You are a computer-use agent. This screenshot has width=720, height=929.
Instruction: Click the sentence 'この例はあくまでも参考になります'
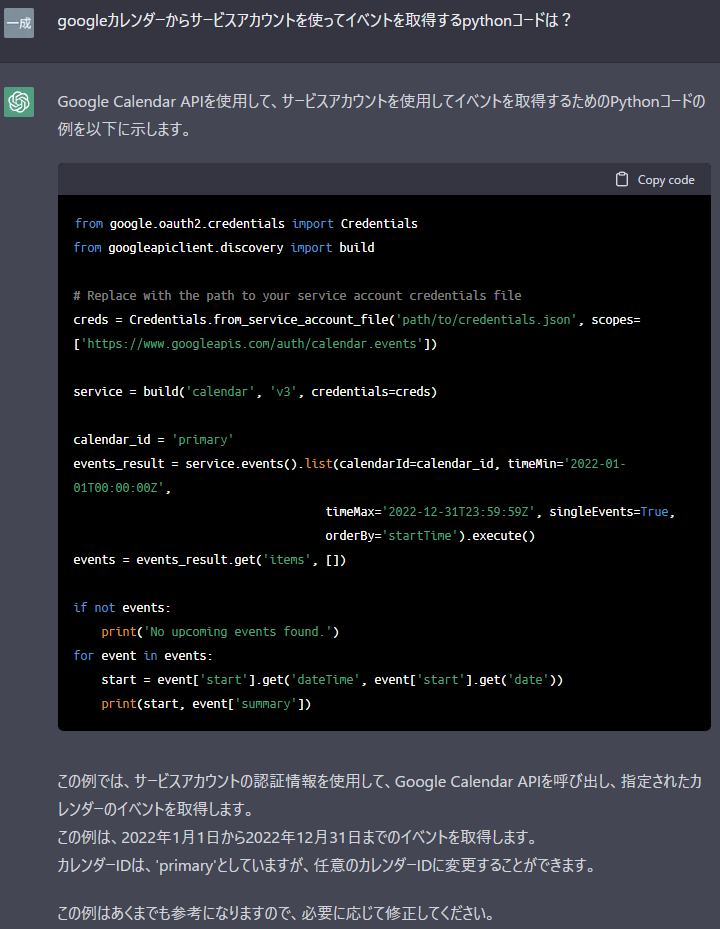[276, 913]
